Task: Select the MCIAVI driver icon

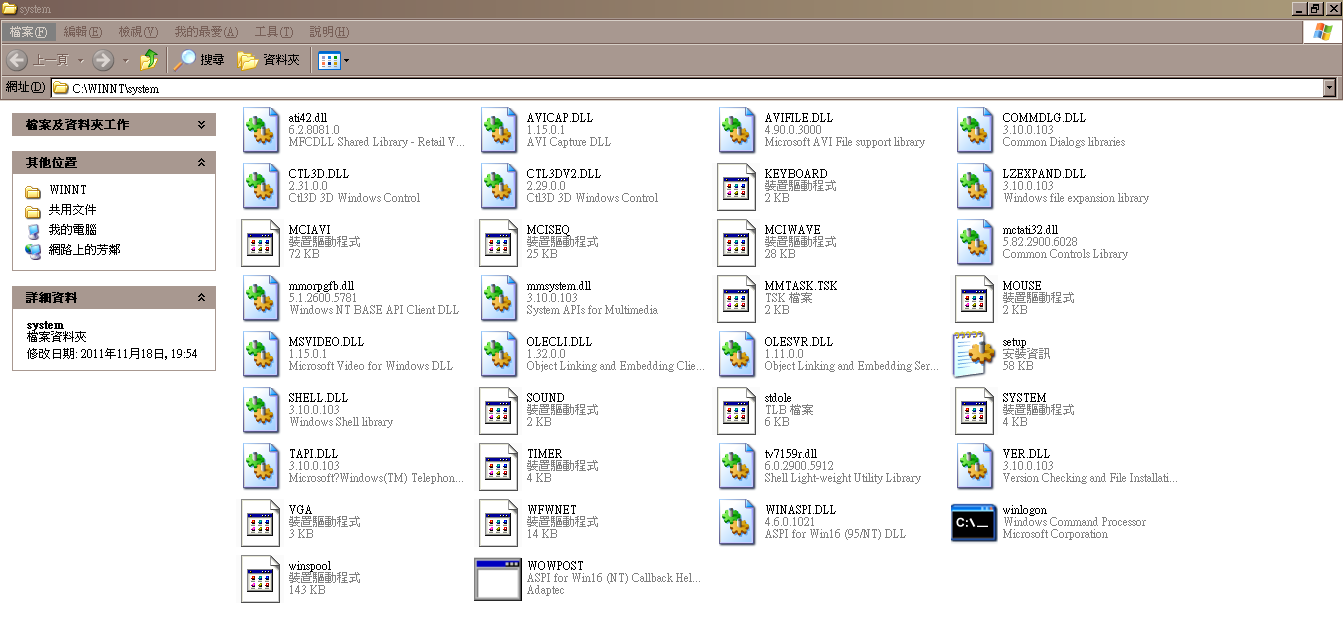Action: tap(261, 242)
